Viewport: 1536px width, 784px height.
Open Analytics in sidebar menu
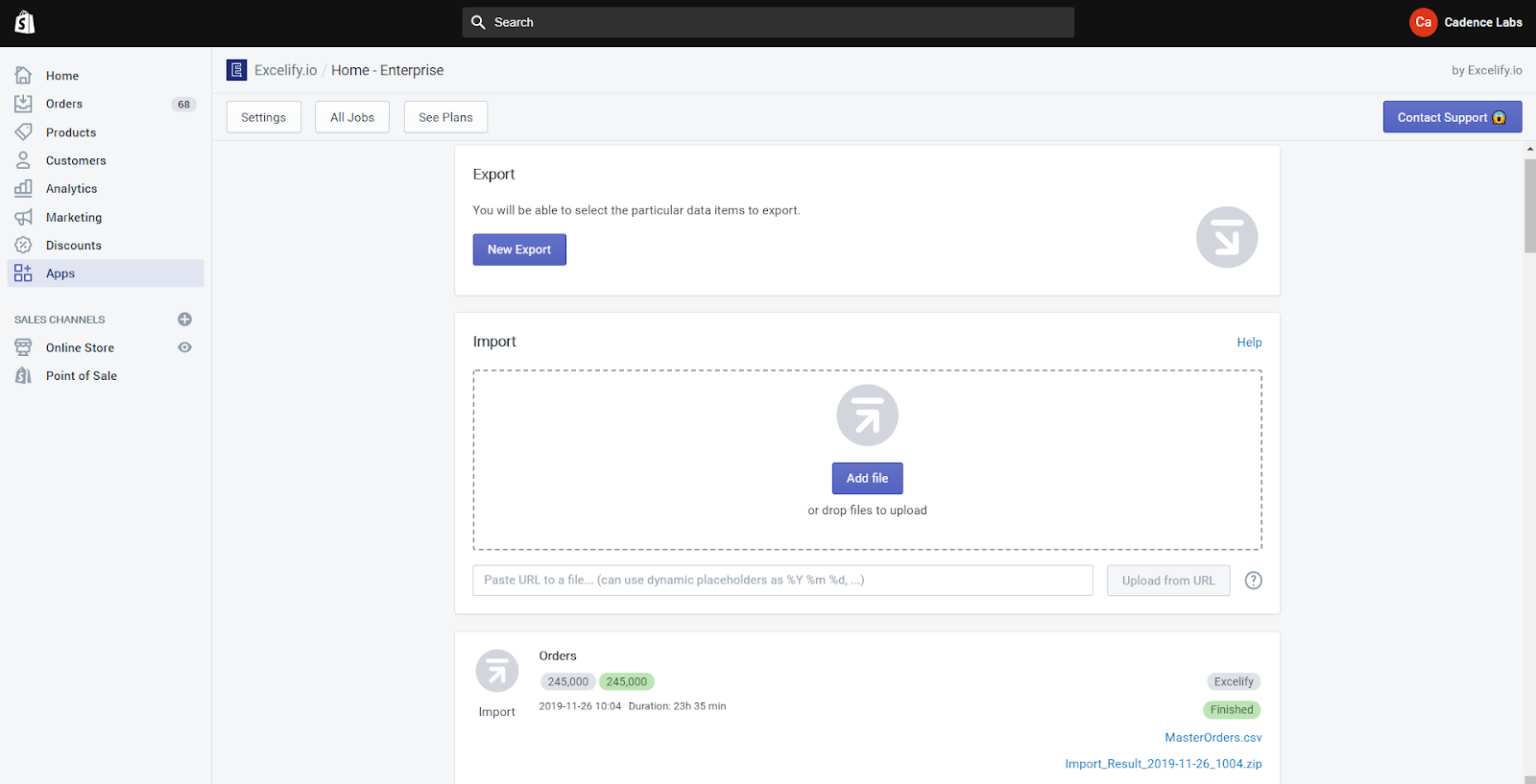tap(71, 189)
